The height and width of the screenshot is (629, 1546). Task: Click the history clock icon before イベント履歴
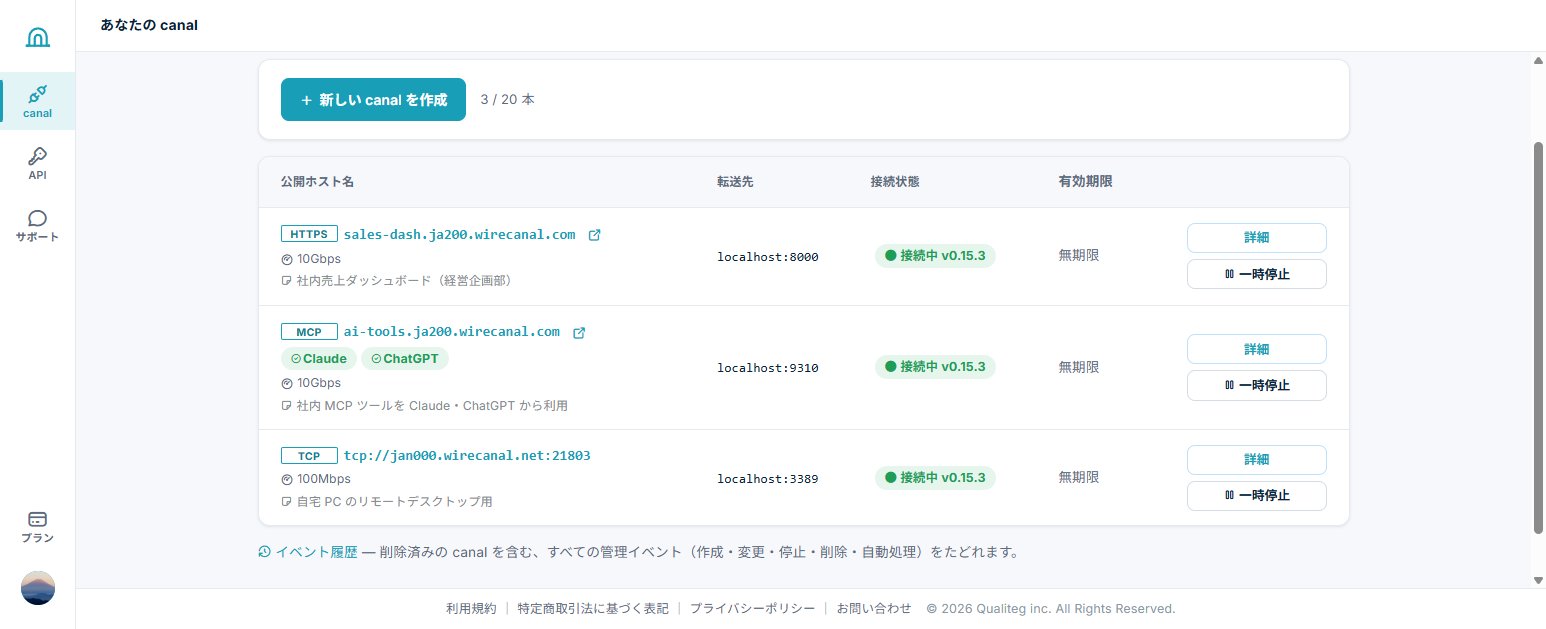265,551
